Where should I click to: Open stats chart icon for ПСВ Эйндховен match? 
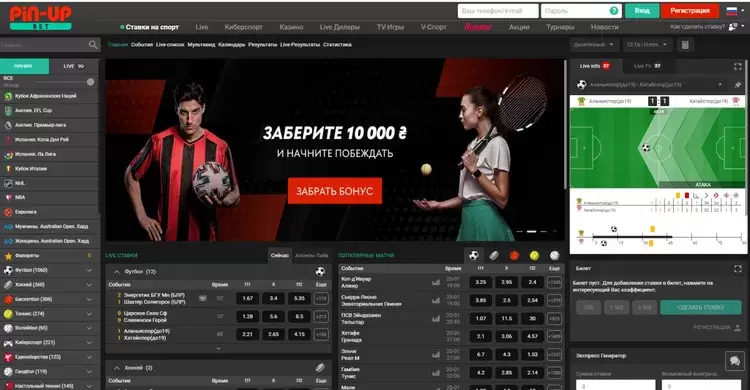click(436, 319)
